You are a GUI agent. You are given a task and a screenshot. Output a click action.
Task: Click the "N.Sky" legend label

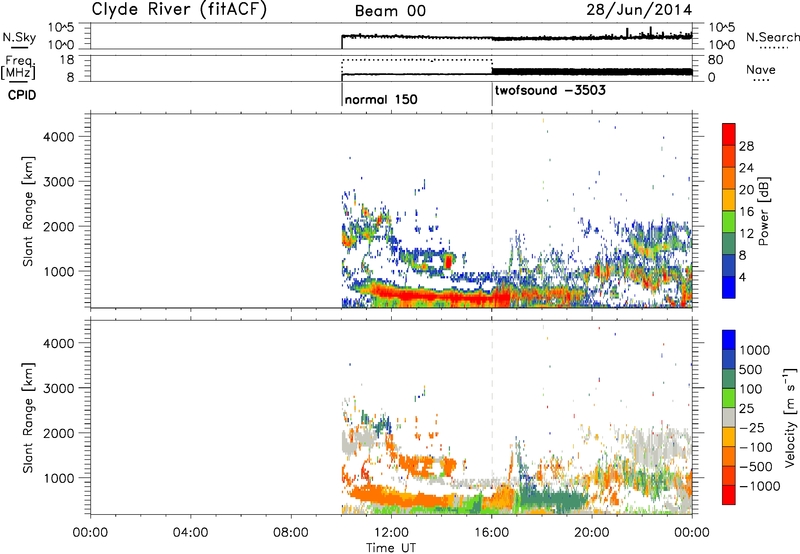pos(19,37)
